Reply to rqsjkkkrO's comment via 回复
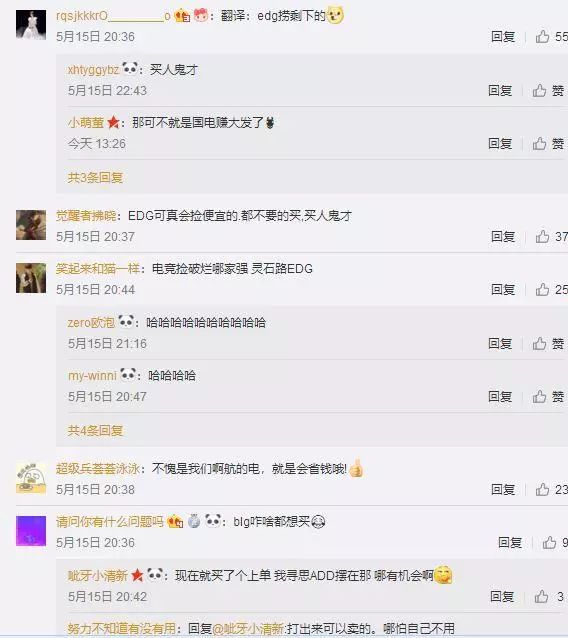 coord(503,37)
